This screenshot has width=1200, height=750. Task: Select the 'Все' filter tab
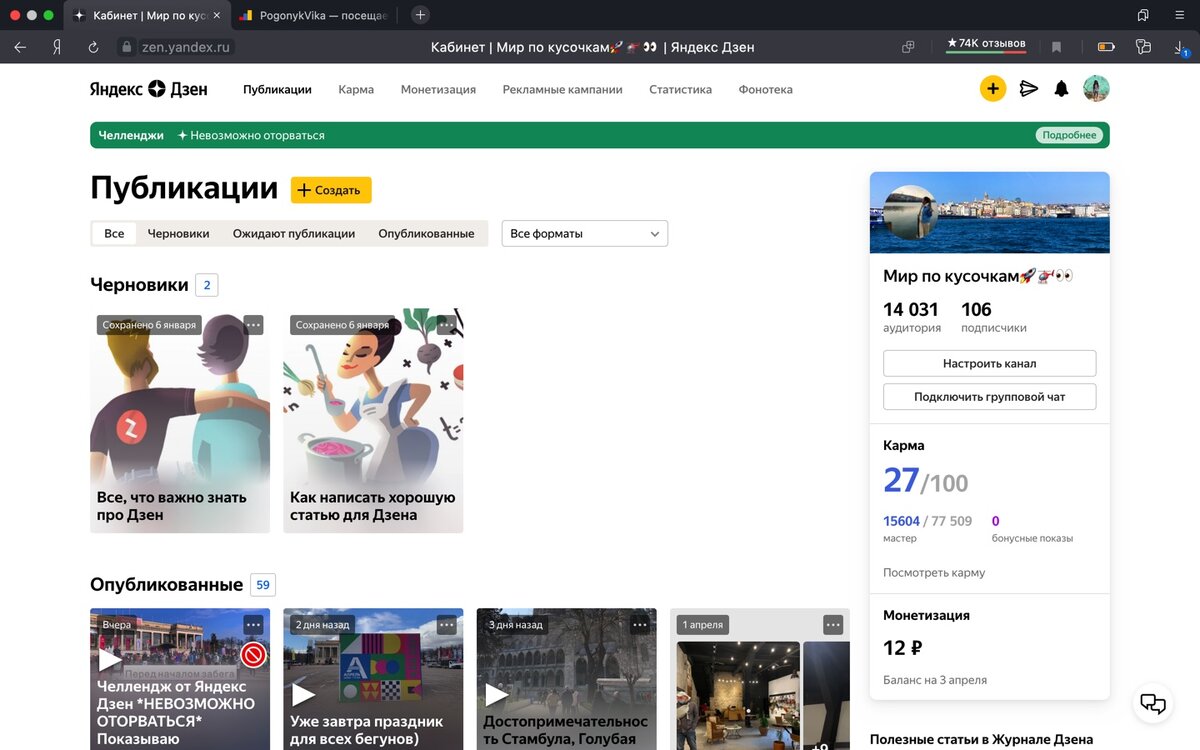point(114,233)
